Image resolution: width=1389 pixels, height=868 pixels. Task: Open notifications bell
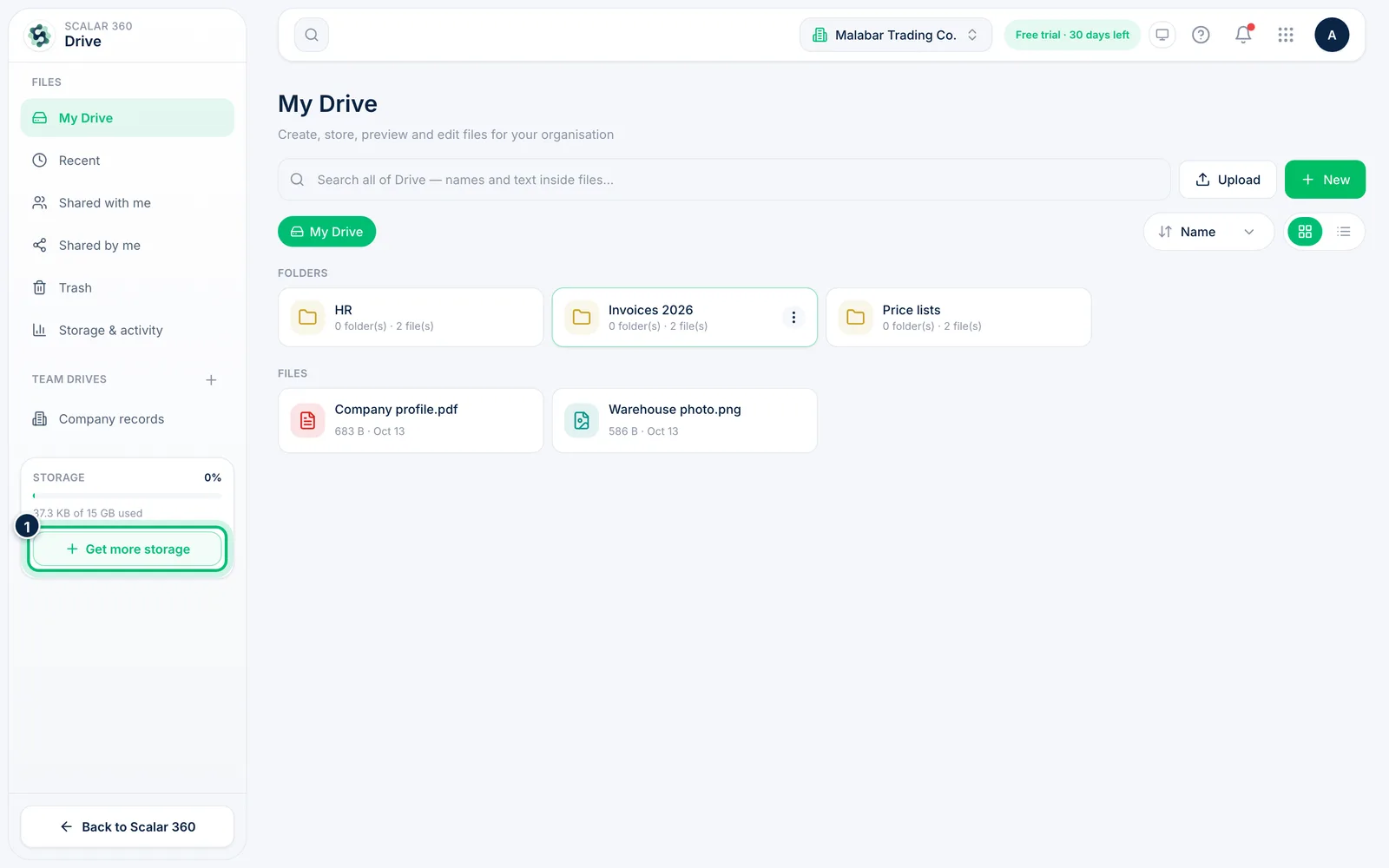[1243, 35]
